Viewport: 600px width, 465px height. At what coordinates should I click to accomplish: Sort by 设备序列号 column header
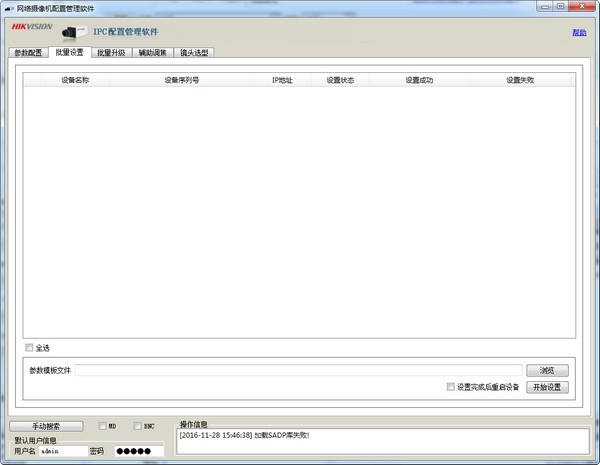click(x=181, y=80)
